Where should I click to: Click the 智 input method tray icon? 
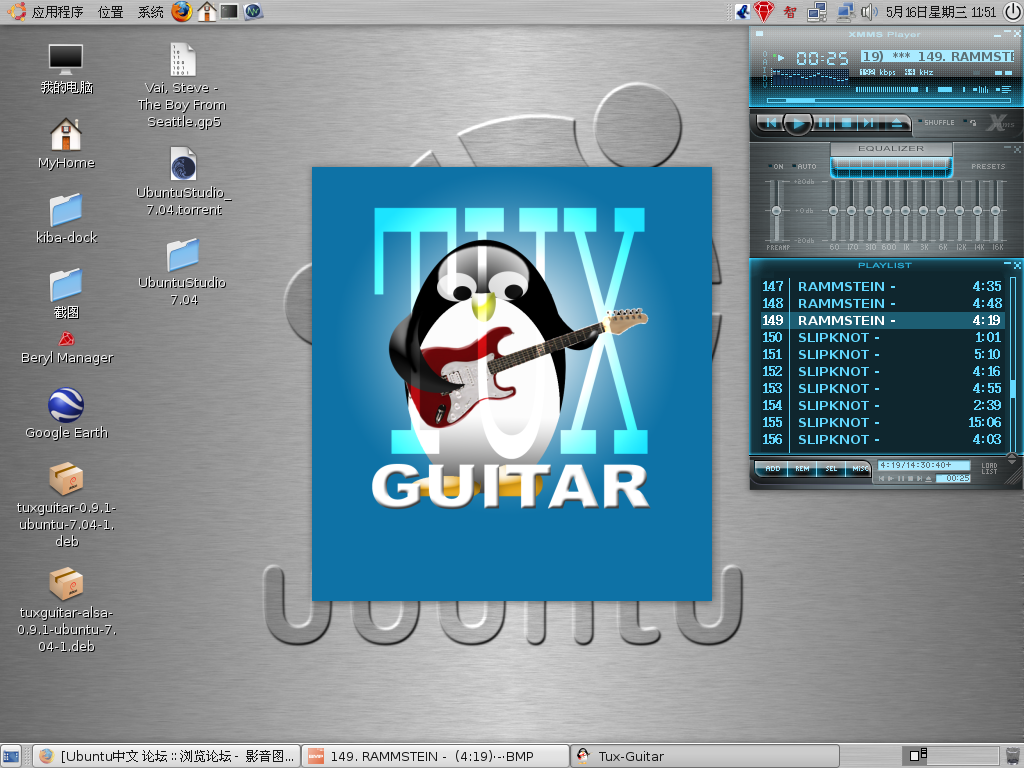790,12
